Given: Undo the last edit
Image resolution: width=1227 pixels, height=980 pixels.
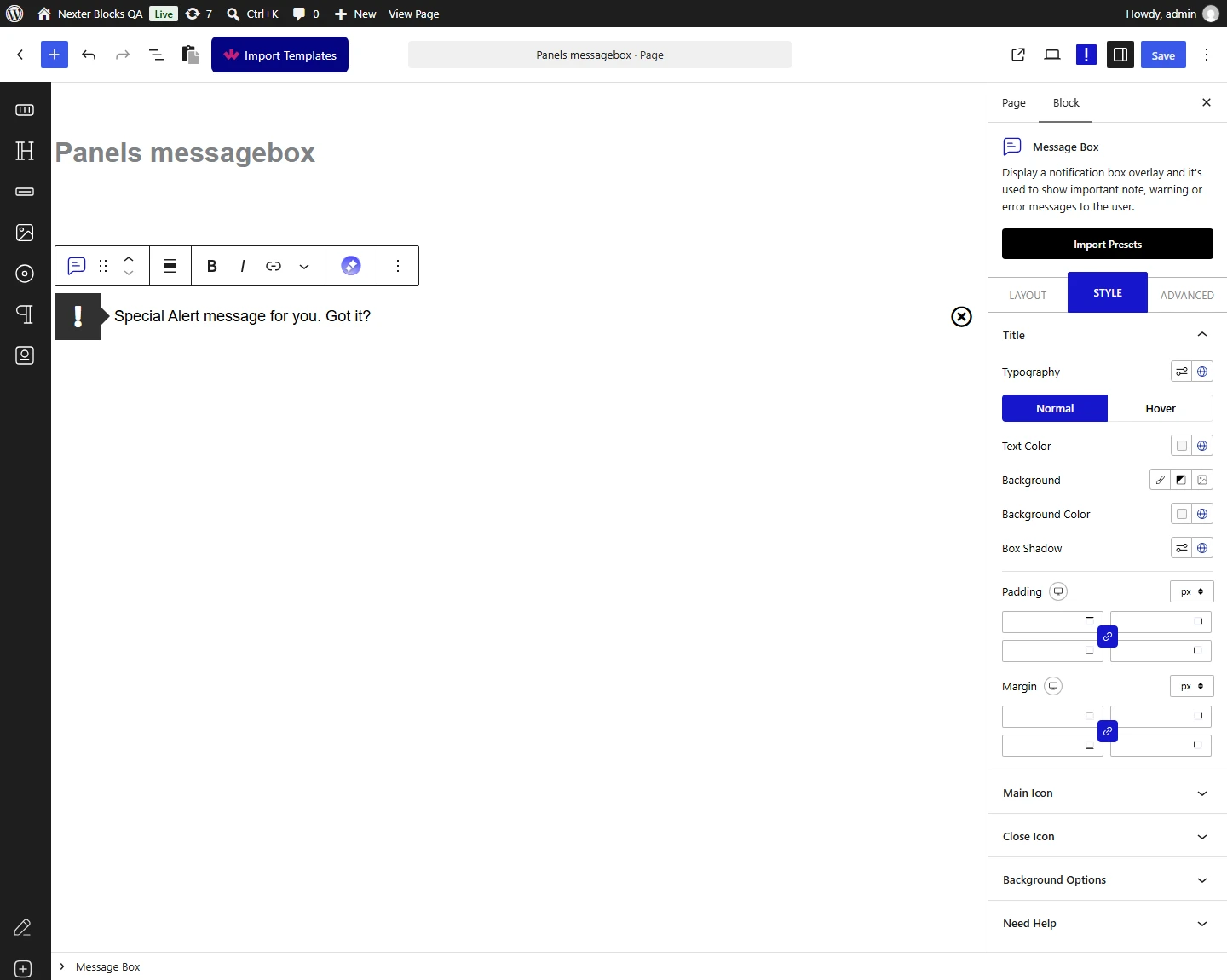Looking at the screenshot, I should (x=89, y=55).
